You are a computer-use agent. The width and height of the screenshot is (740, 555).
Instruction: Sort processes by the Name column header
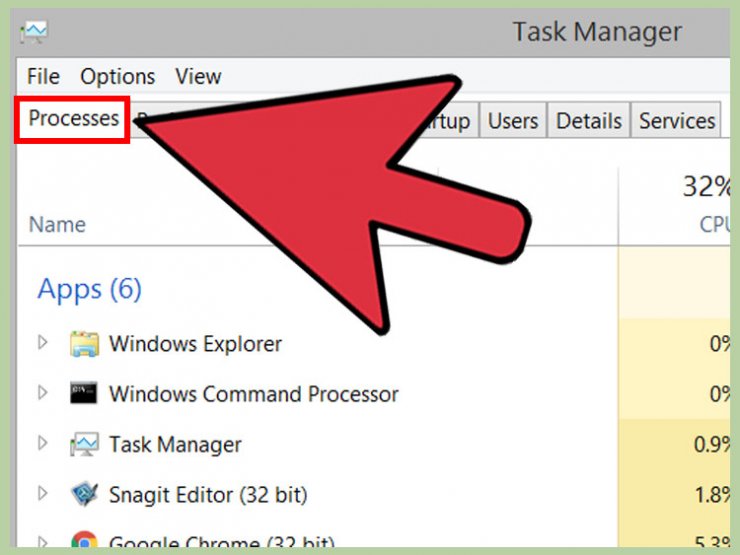[57, 225]
